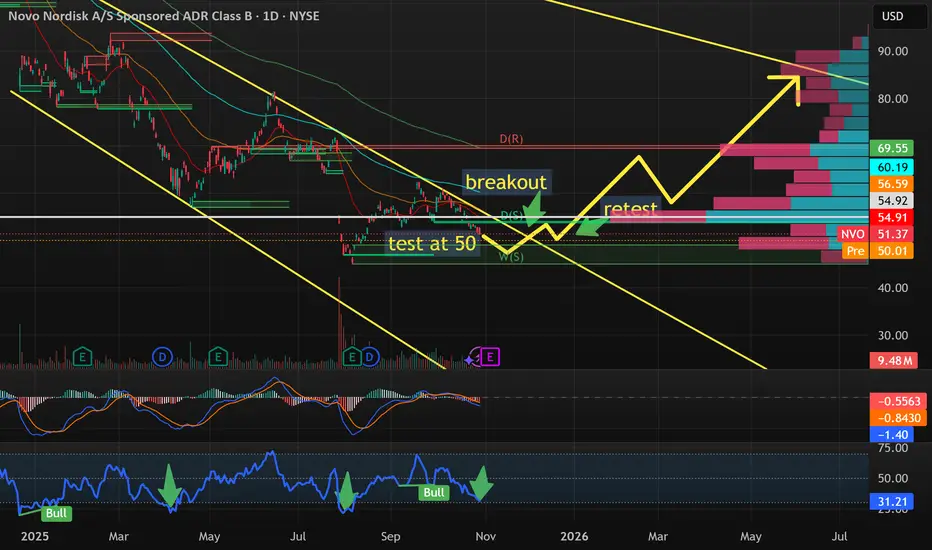
Task: Select the cyan 60.19 price label
Action: (x=892, y=167)
